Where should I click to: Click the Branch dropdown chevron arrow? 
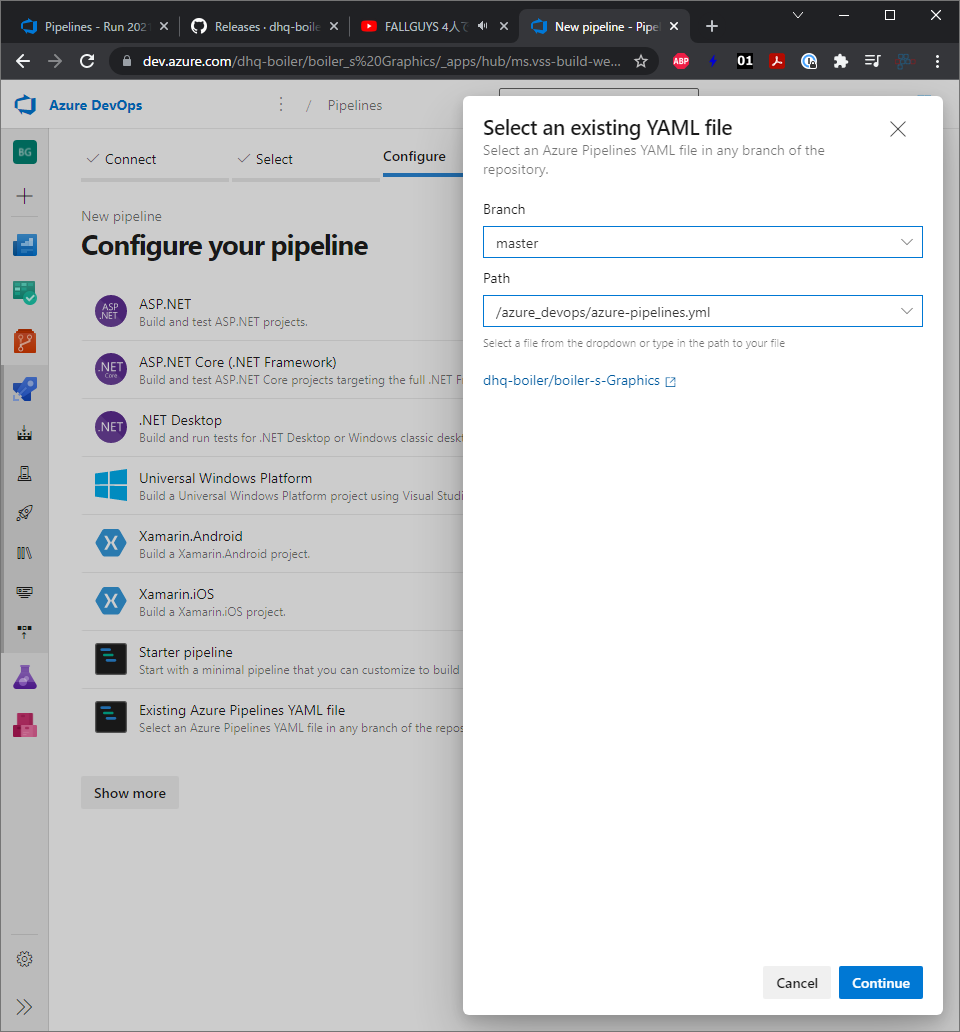coord(907,242)
